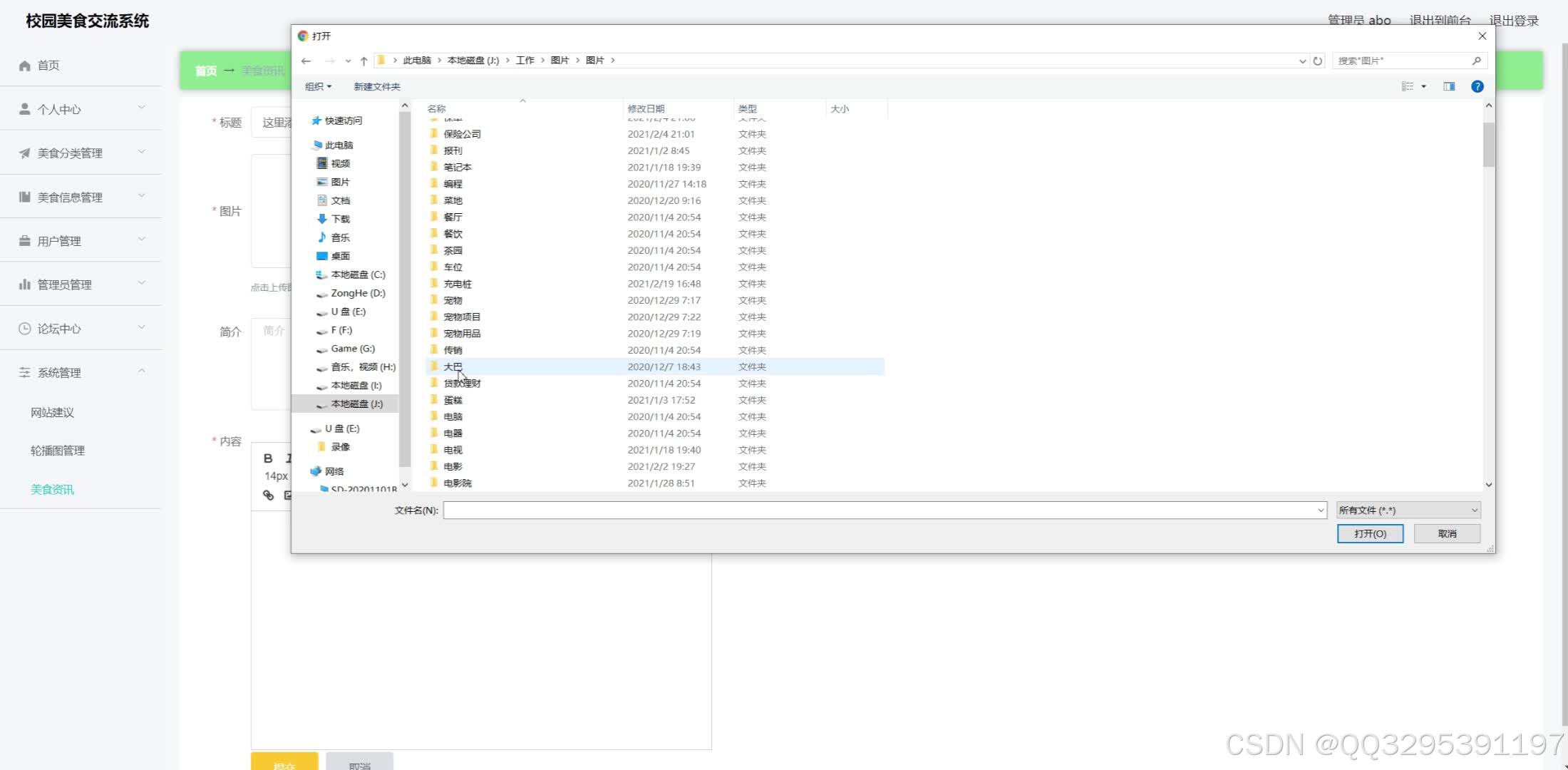Select the 餐厅 folder
Image resolution: width=1568 pixels, height=770 pixels.
click(x=453, y=217)
